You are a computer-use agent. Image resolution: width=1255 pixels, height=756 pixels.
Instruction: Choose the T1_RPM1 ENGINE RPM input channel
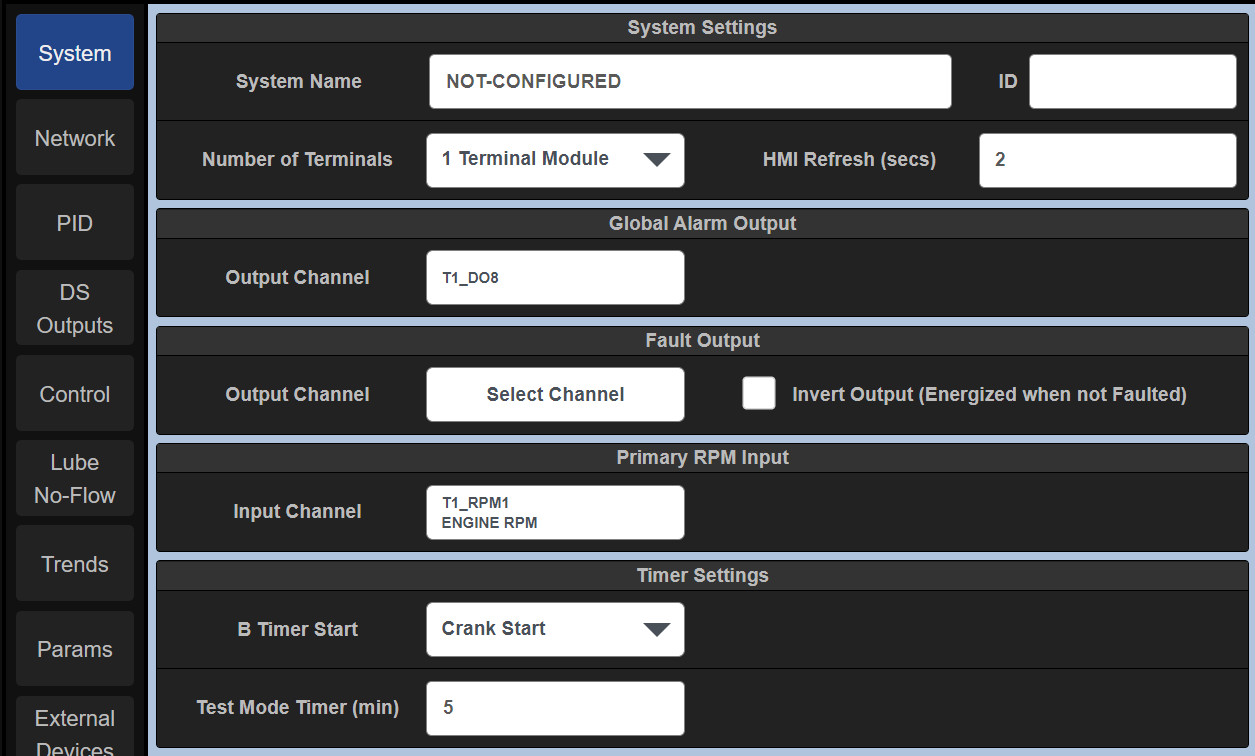coord(555,512)
